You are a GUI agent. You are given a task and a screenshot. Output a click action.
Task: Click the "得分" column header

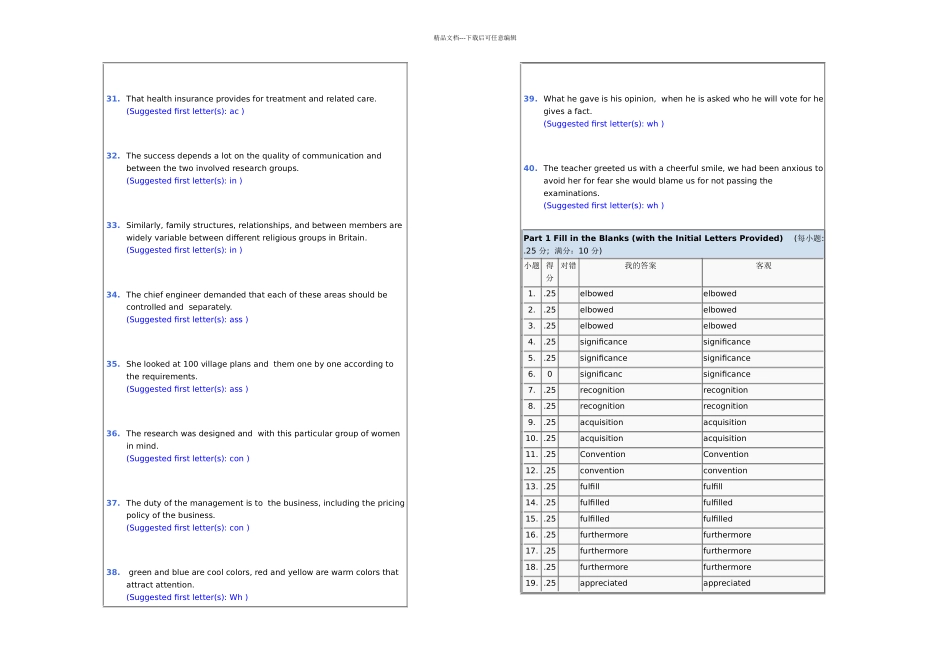coord(549,272)
